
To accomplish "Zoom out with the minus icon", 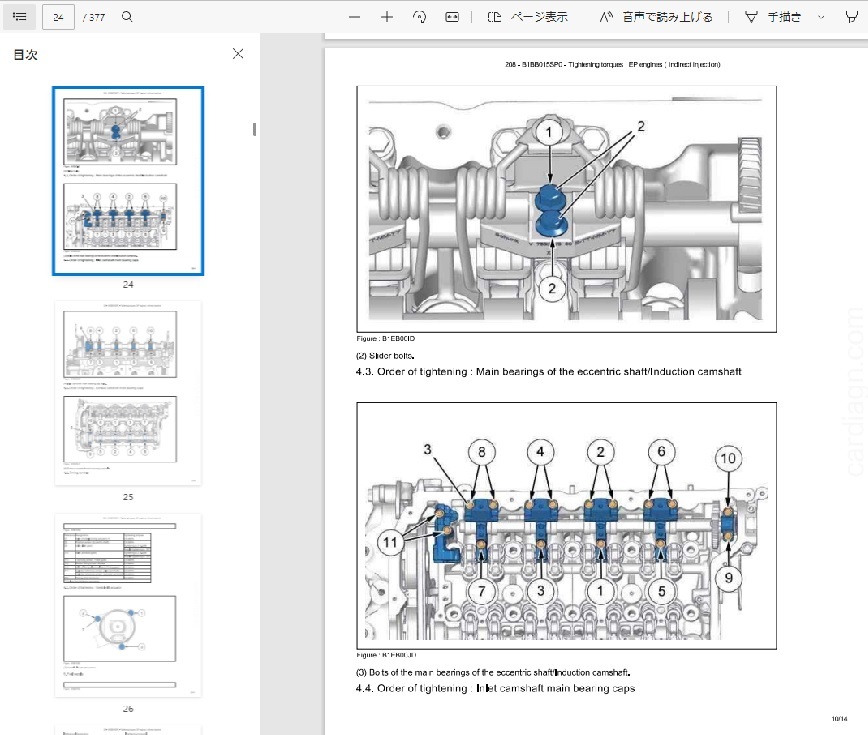I will pyautogui.click(x=354, y=17).
